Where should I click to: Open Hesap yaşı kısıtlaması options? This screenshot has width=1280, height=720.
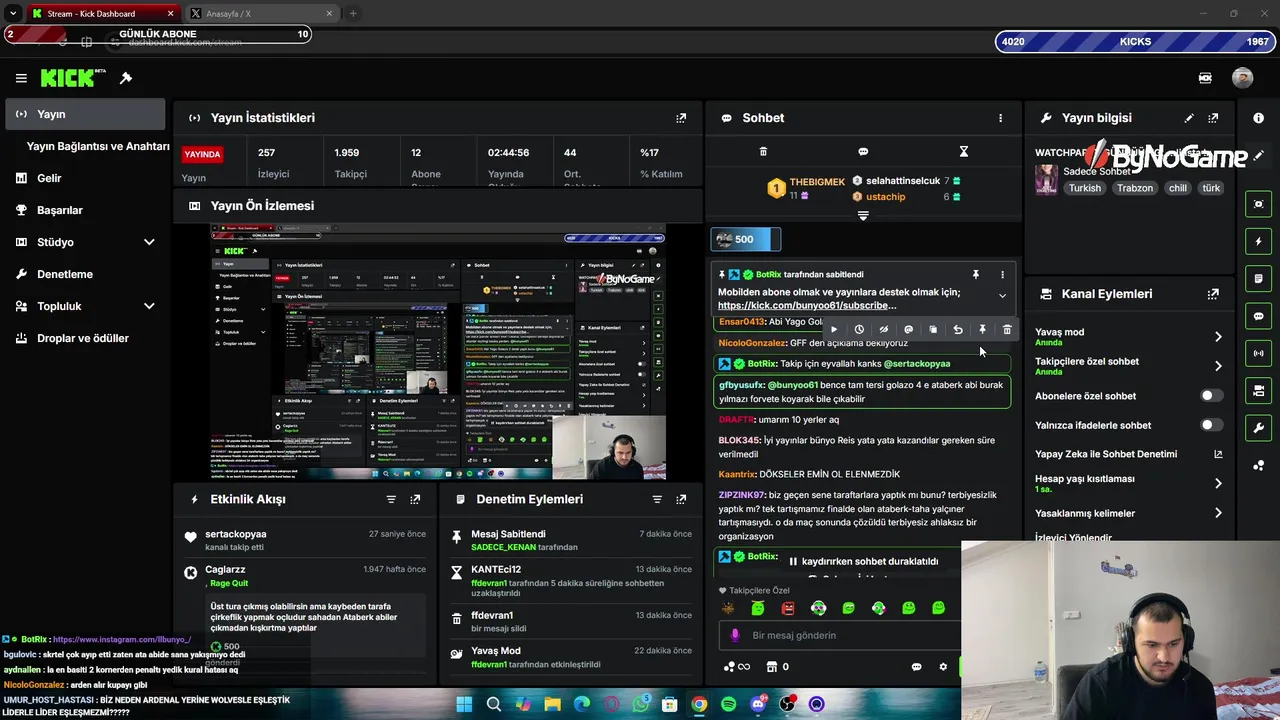tap(1127, 483)
